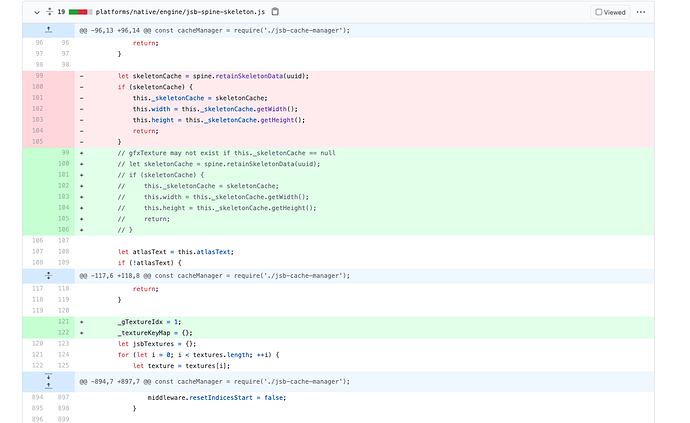
Task: Open the file's three-dot options menu
Action: point(641,12)
